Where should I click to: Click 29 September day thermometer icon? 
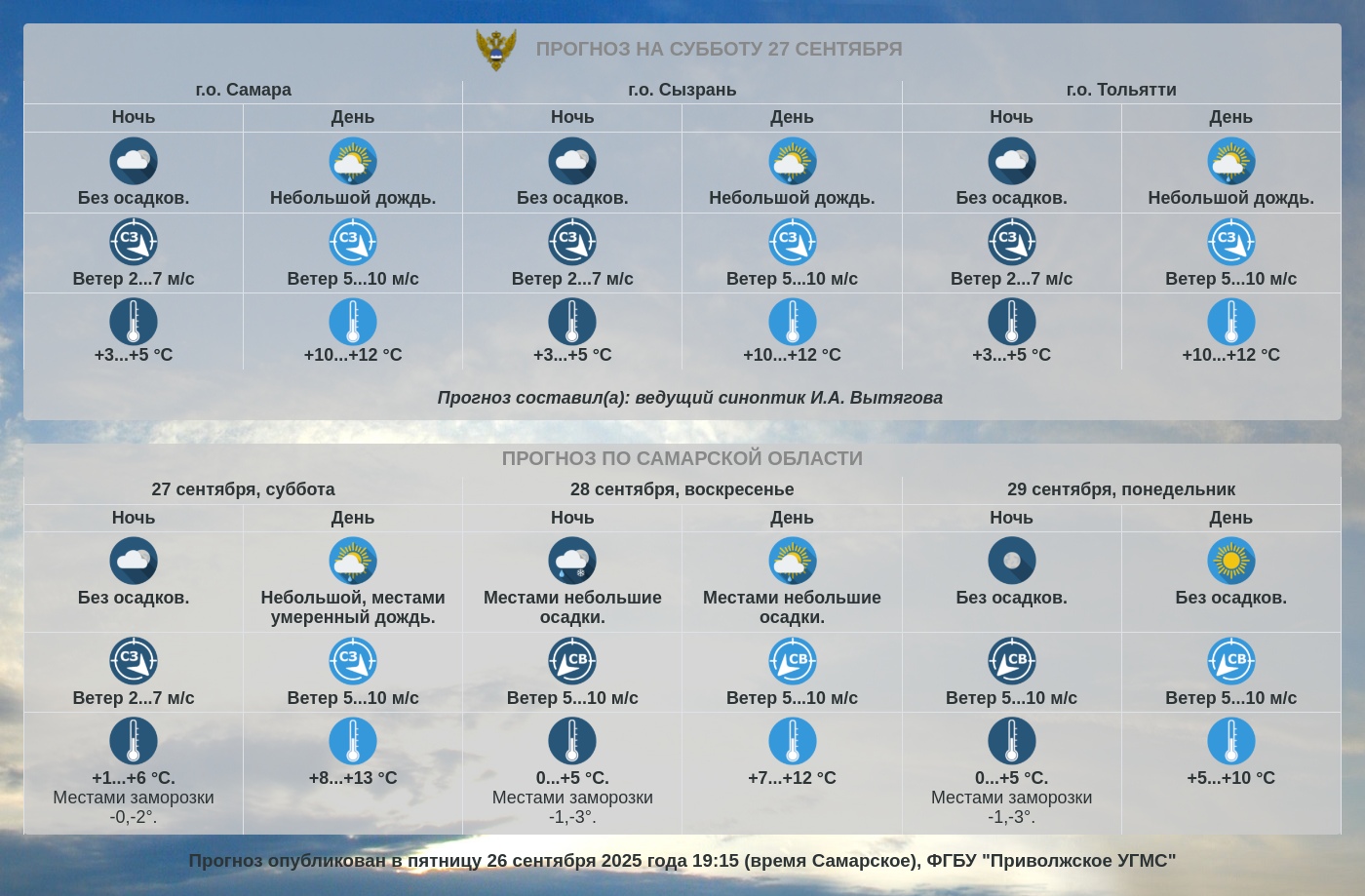pos(1231,741)
